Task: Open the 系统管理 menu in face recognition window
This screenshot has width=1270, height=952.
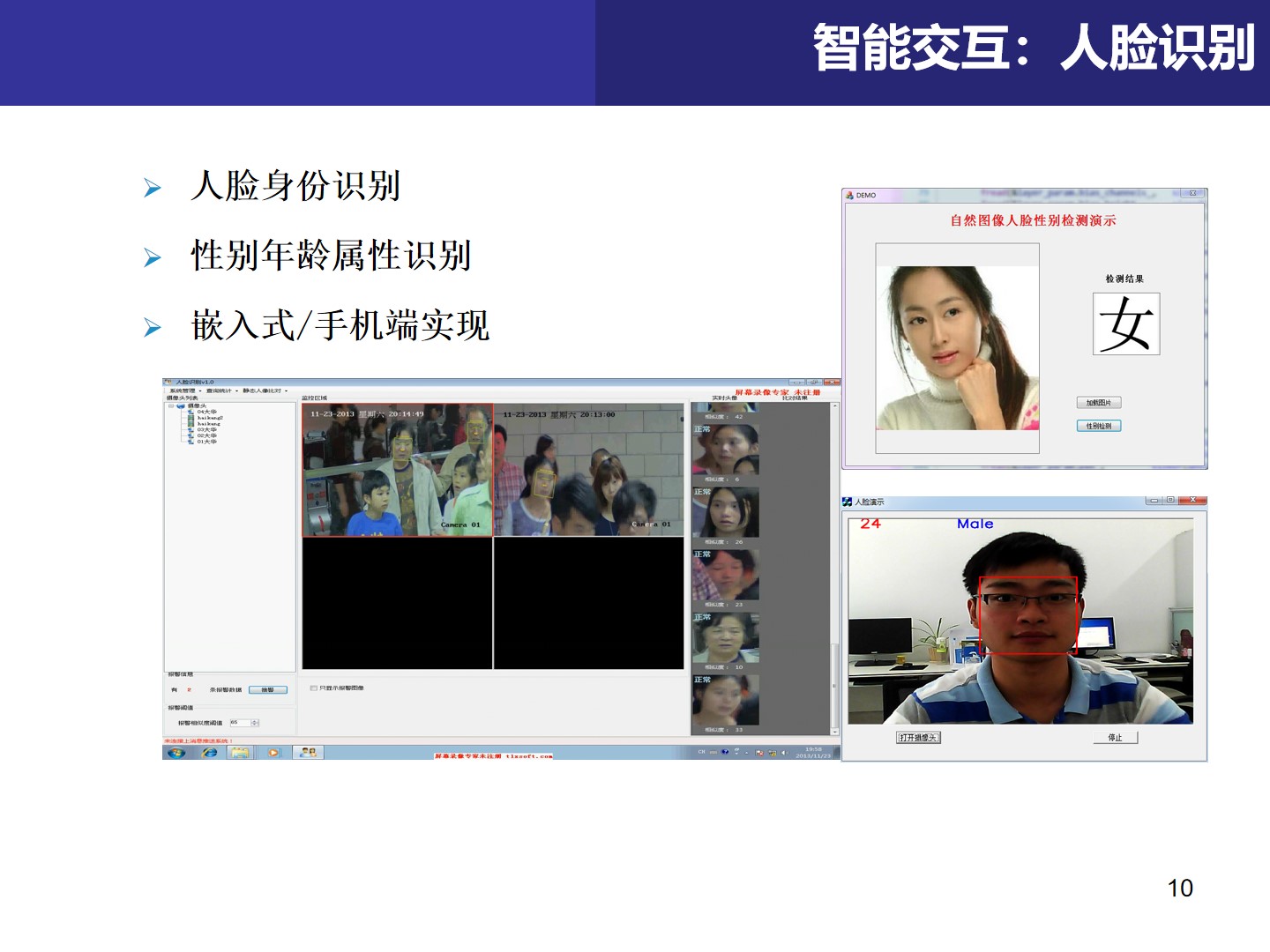Action: click(183, 390)
